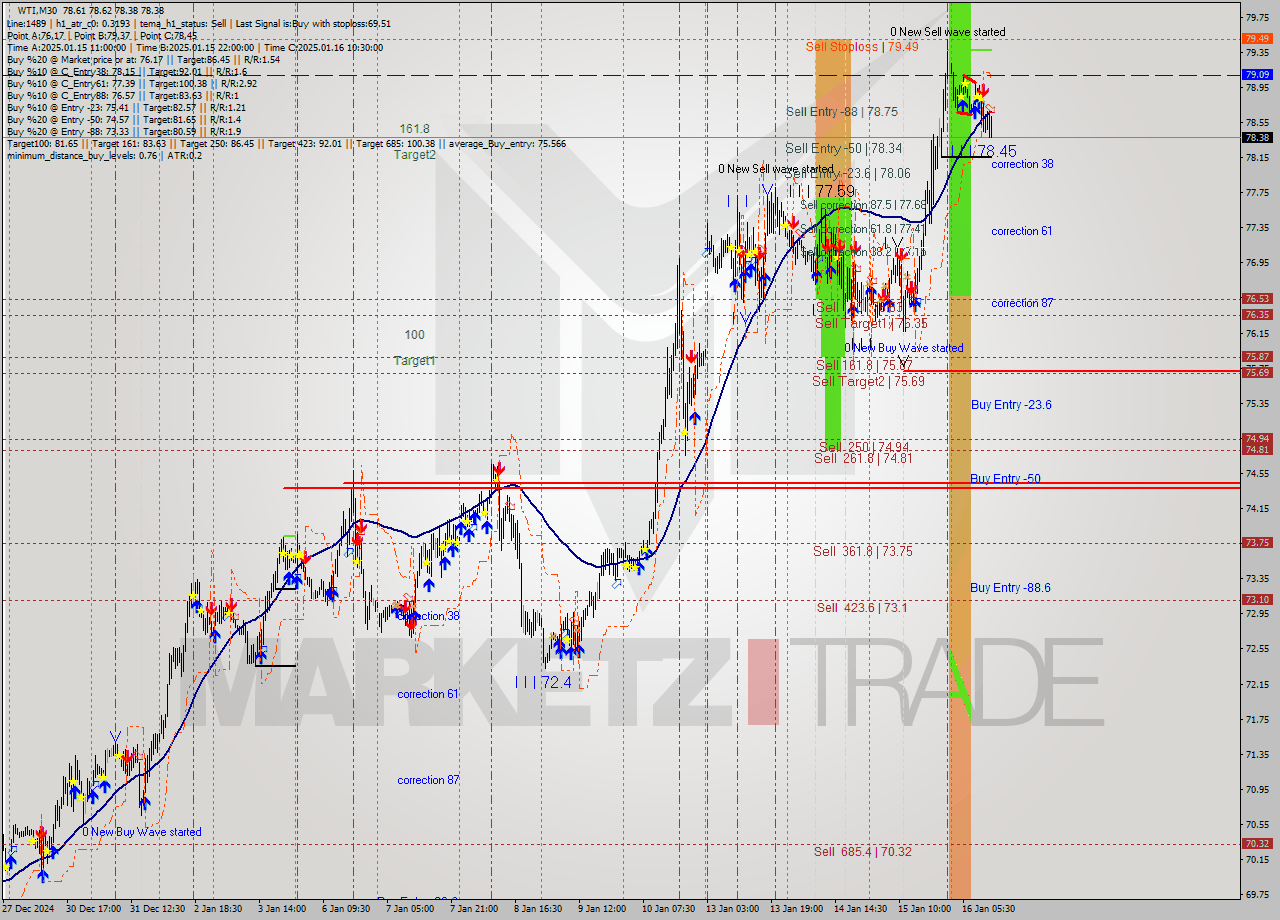Click the '| | | 78.45' wave label

pyautogui.click(x=983, y=151)
